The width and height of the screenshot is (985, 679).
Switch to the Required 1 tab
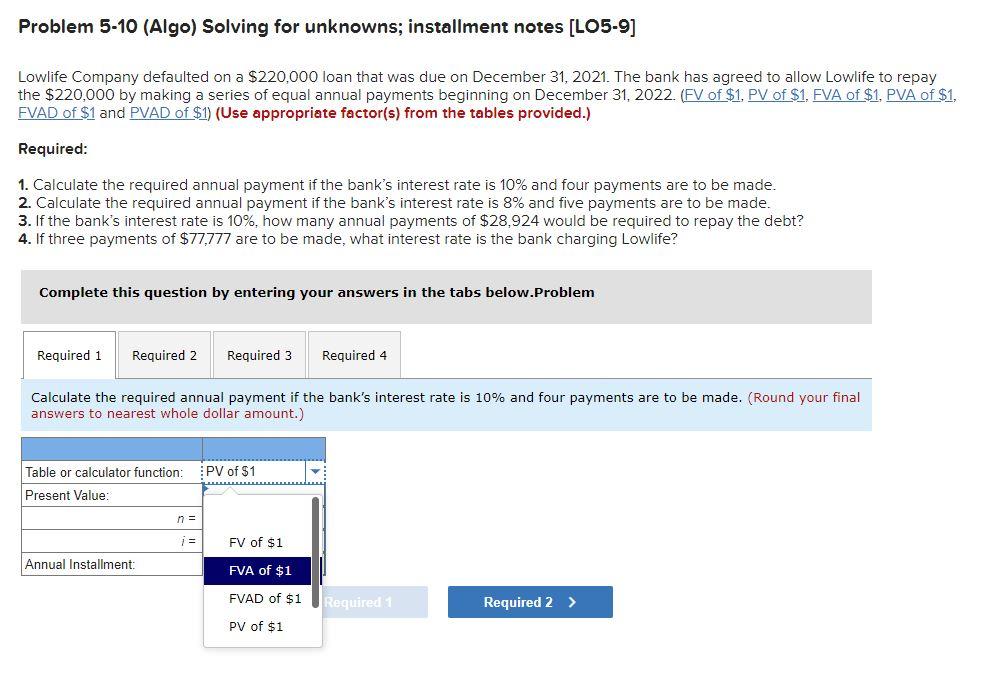coord(69,355)
